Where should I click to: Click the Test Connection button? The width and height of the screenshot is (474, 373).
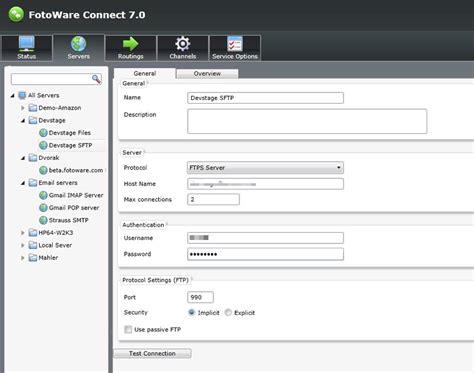152,353
